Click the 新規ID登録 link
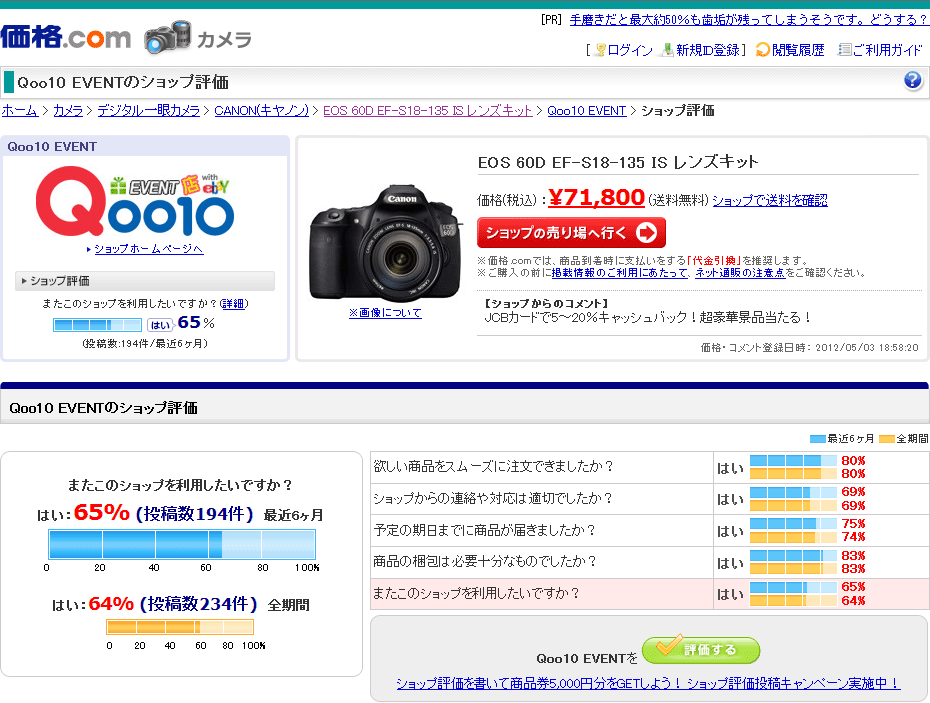The width and height of the screenshot is (930, 703). pyautogui.click(x=708, y=50)
